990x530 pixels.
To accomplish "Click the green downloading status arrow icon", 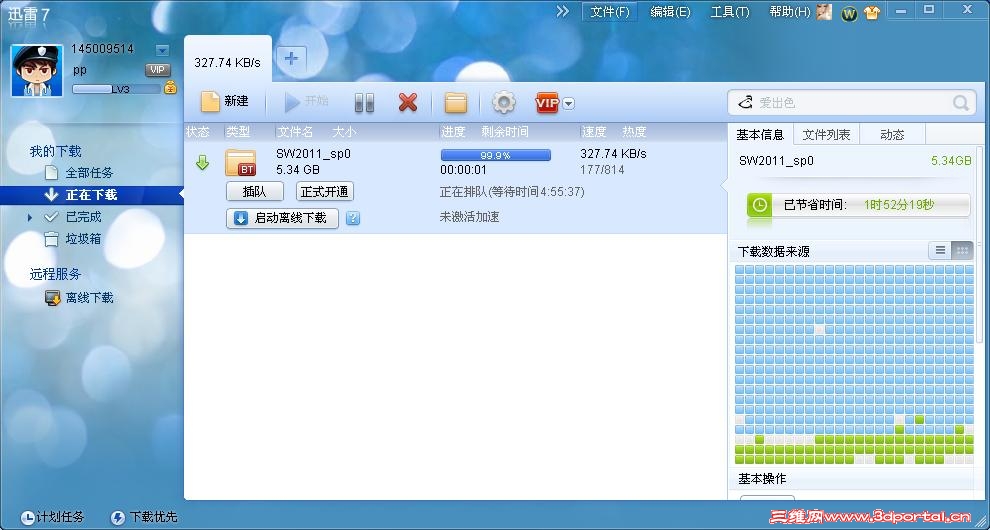I will pyautogui.click(x=202, y=163).
